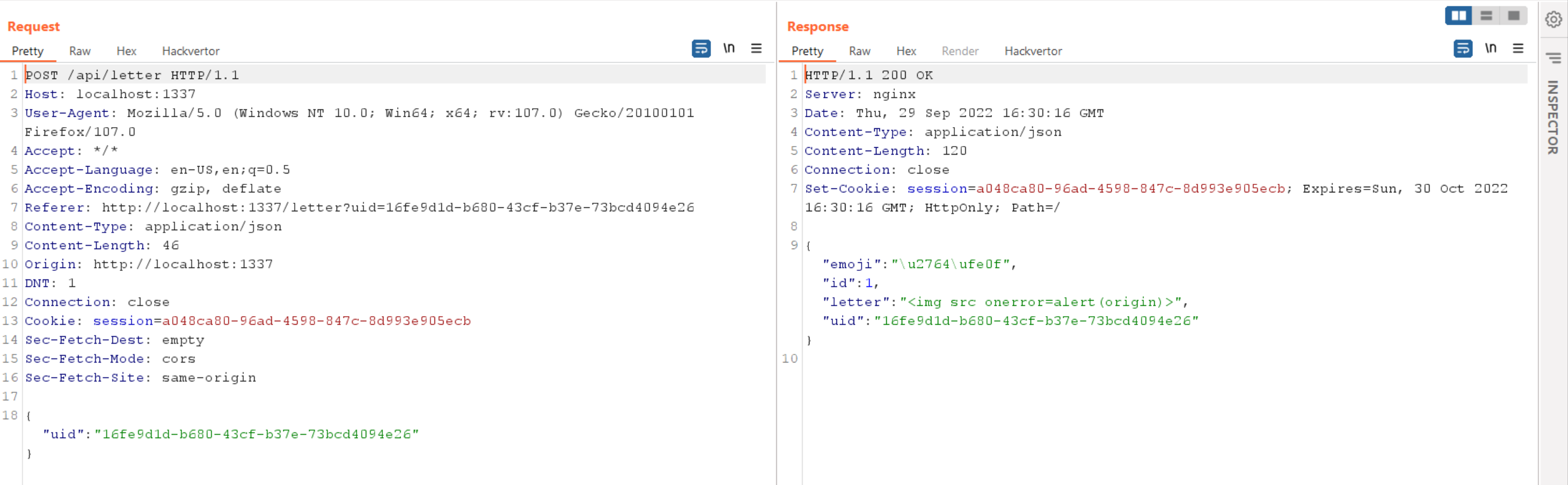Click the session cookie value in Request
Image resolution: width=1568 pixels, height=485 pixels.
(316, 321)
